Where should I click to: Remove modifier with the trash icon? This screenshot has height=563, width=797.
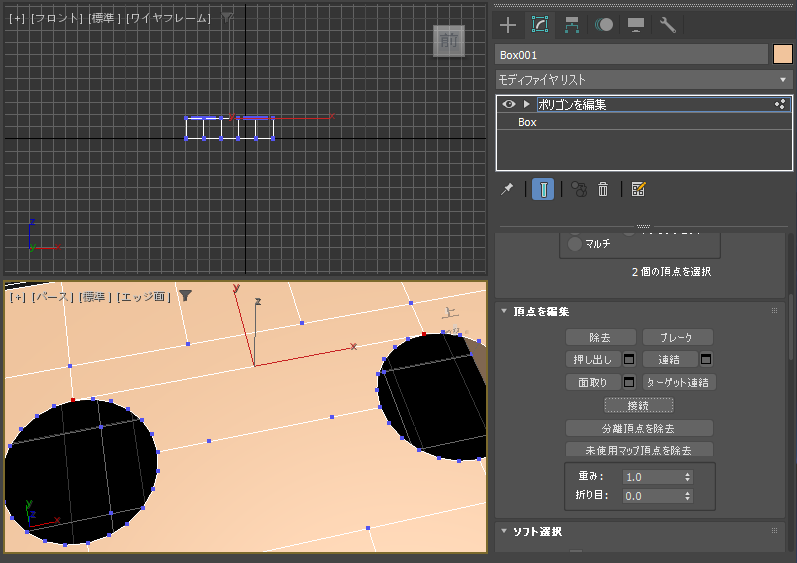click(603, 190)
